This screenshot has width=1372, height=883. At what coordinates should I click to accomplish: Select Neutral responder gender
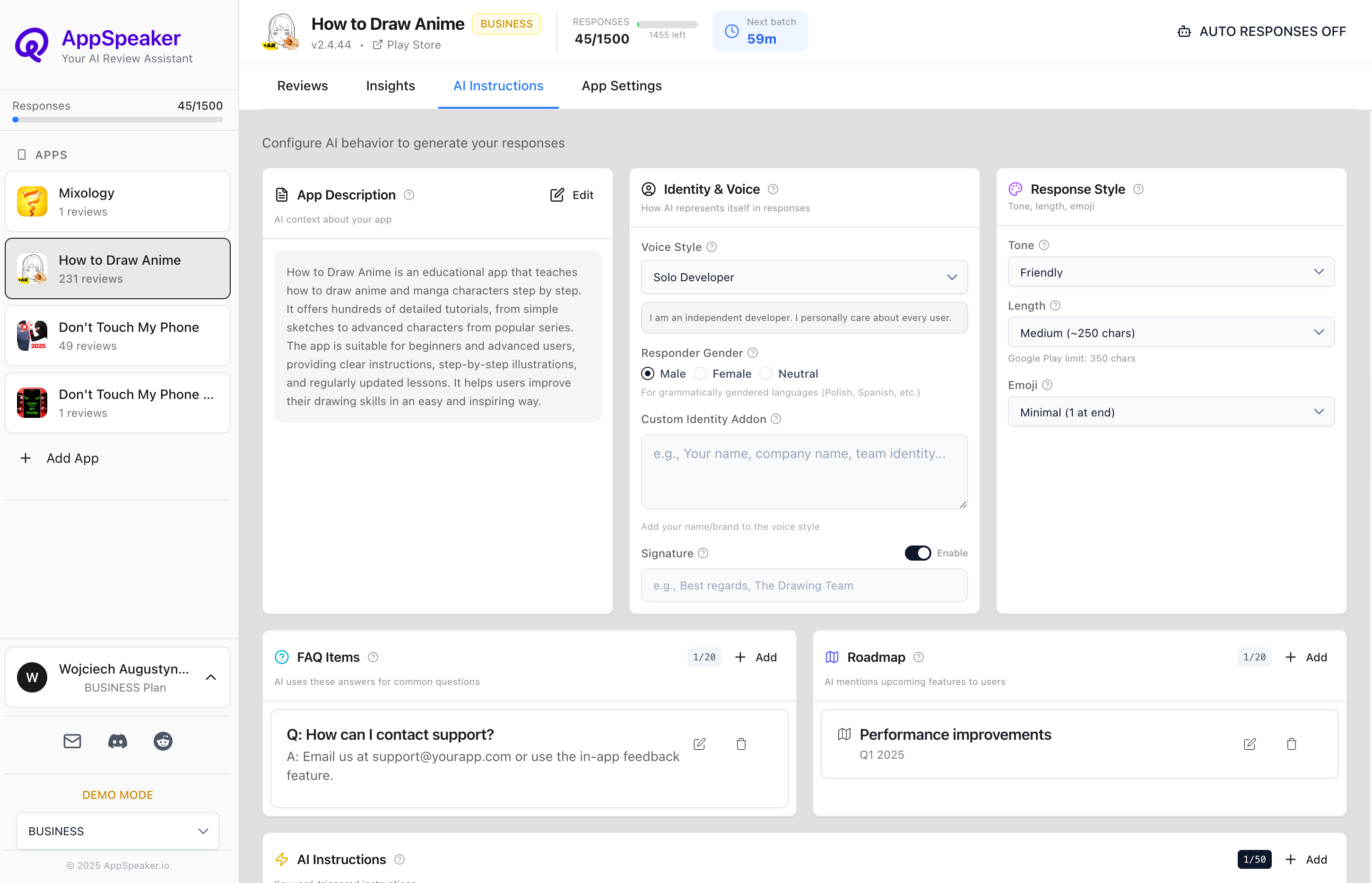(766, 373)
